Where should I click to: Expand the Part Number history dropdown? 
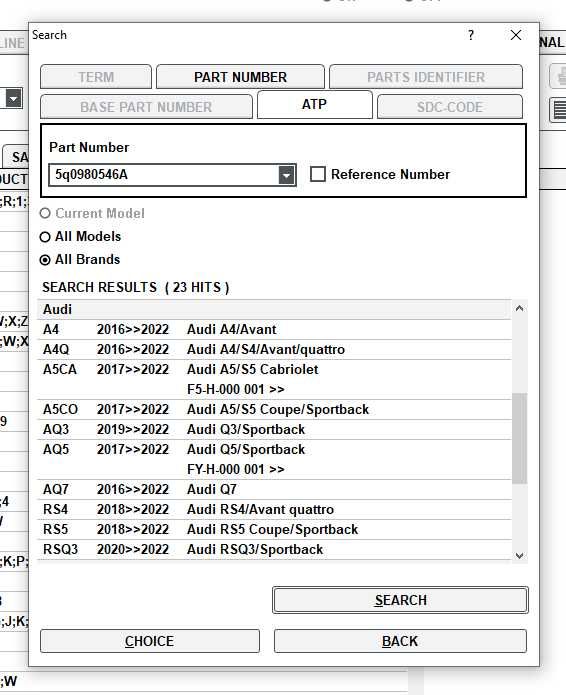tap(287, 175)
